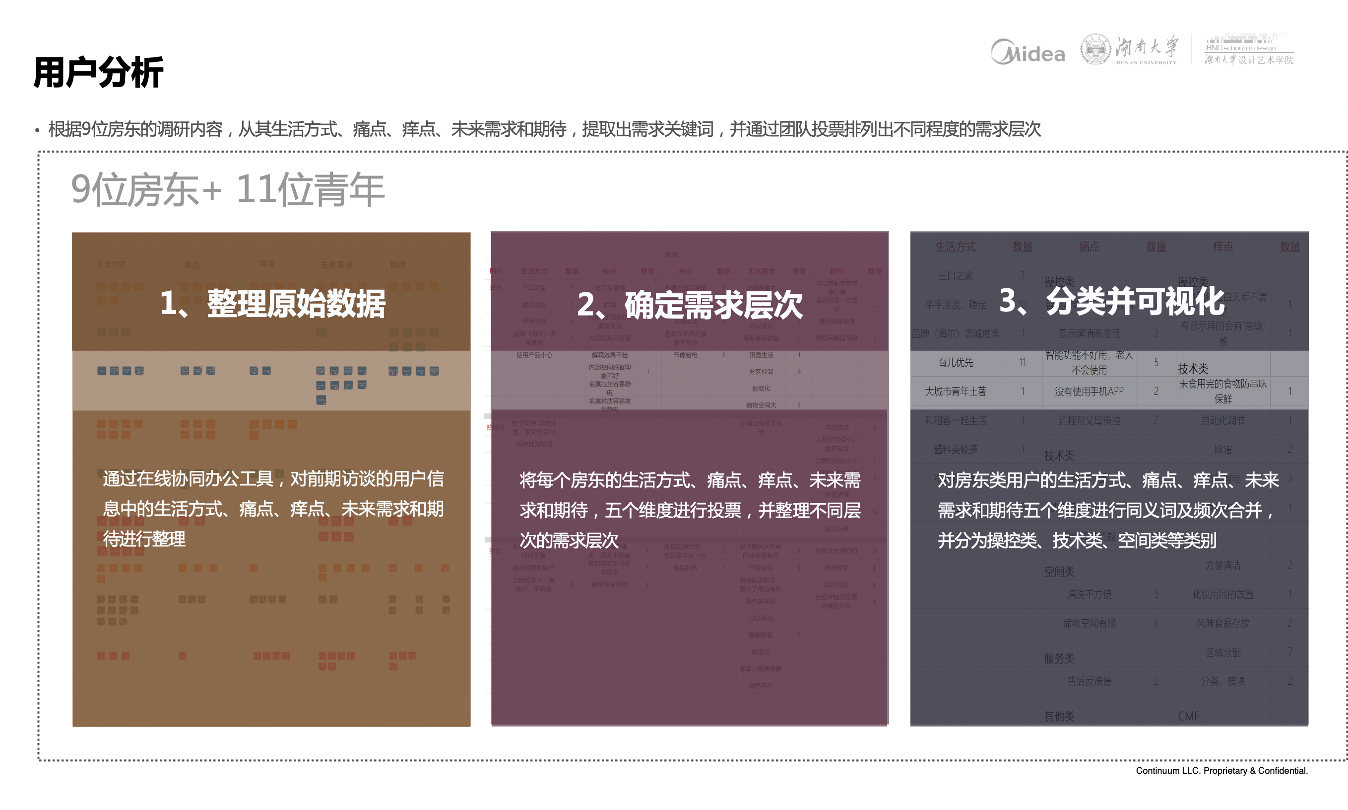Click the 服务类 category label
Image resolution: width=1348 pixels, height=810 pixels.
click(1059, 658)
